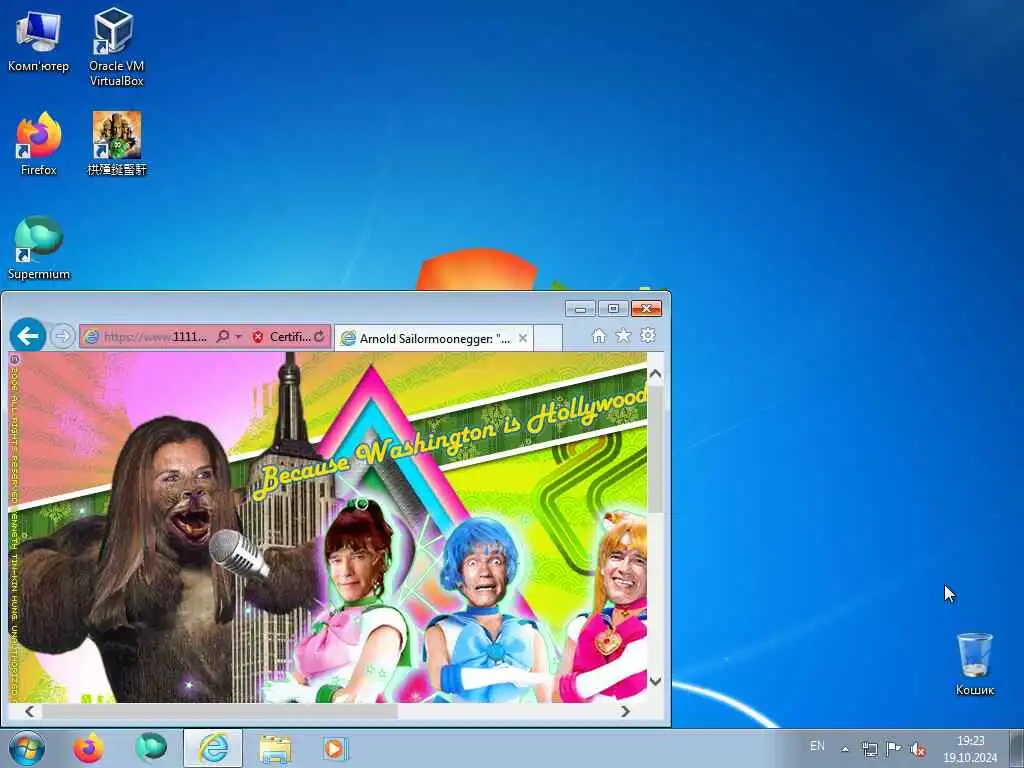The image size is (1024, 768).
Task: Click the page icon in the address bar
Action: [91, 337]
